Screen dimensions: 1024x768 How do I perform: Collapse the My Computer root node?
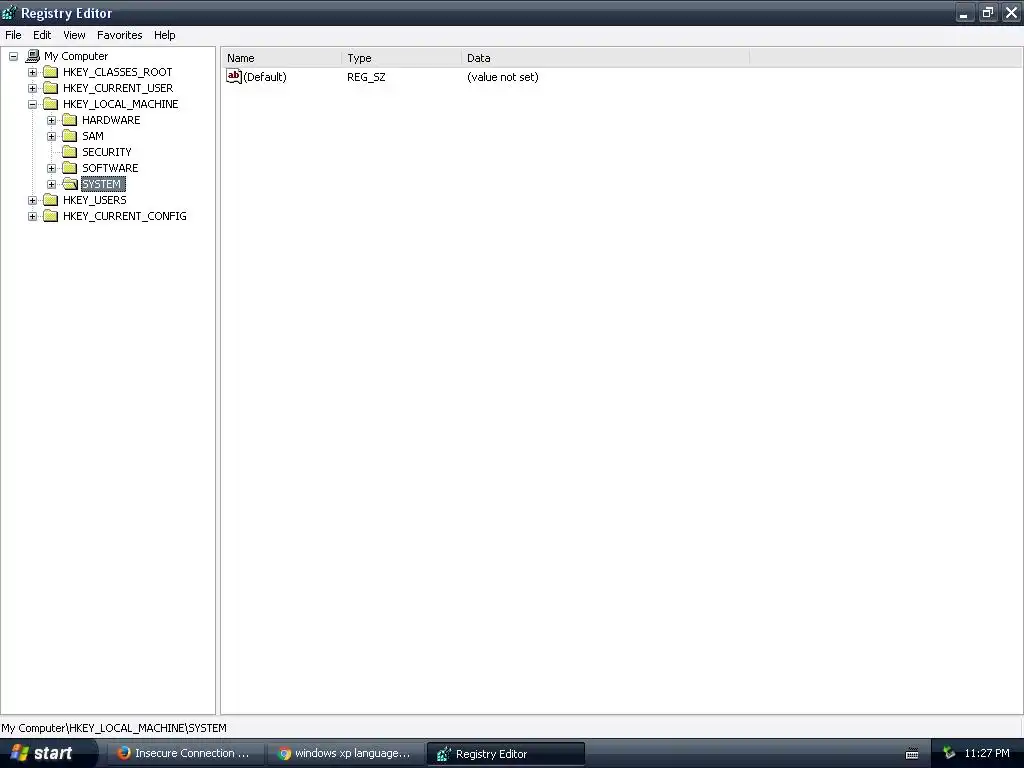pos(13,56)
